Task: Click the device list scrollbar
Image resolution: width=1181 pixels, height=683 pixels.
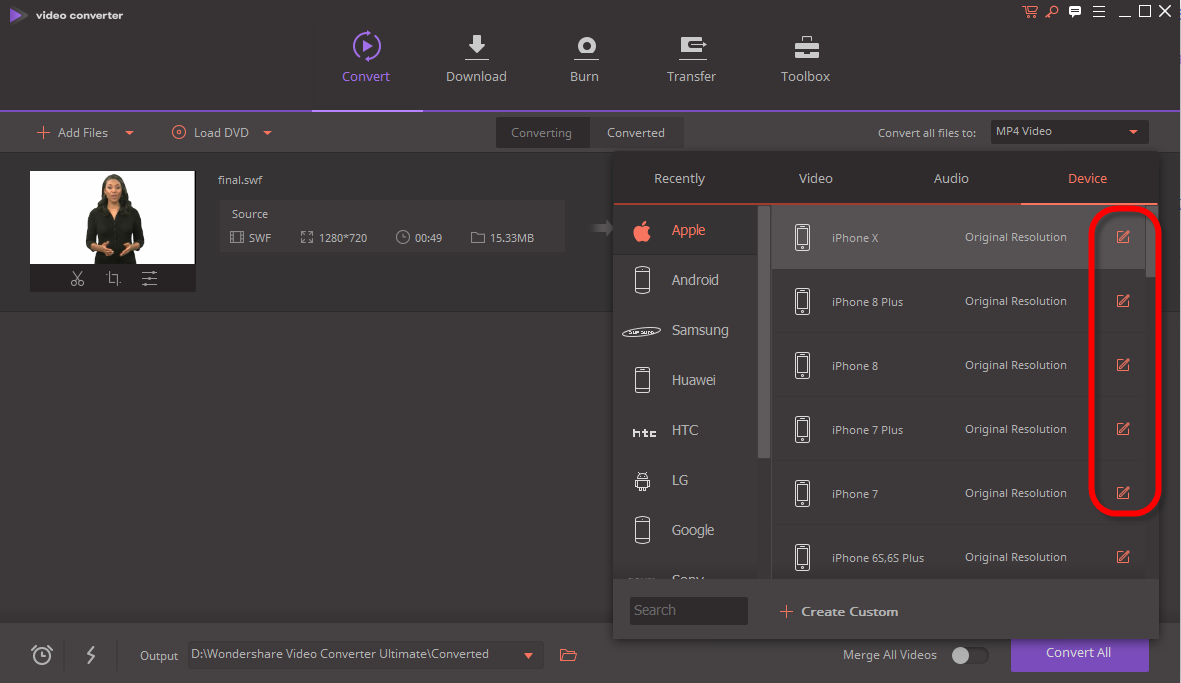Action: click(1150, 242)
